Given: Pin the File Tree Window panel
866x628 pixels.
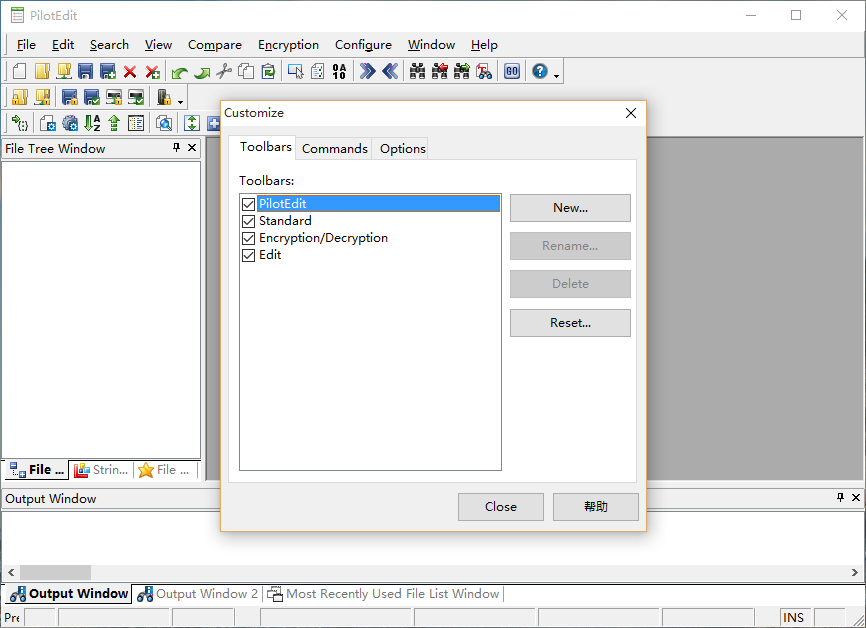Looking at the screenshot, I should coord(177,148).
